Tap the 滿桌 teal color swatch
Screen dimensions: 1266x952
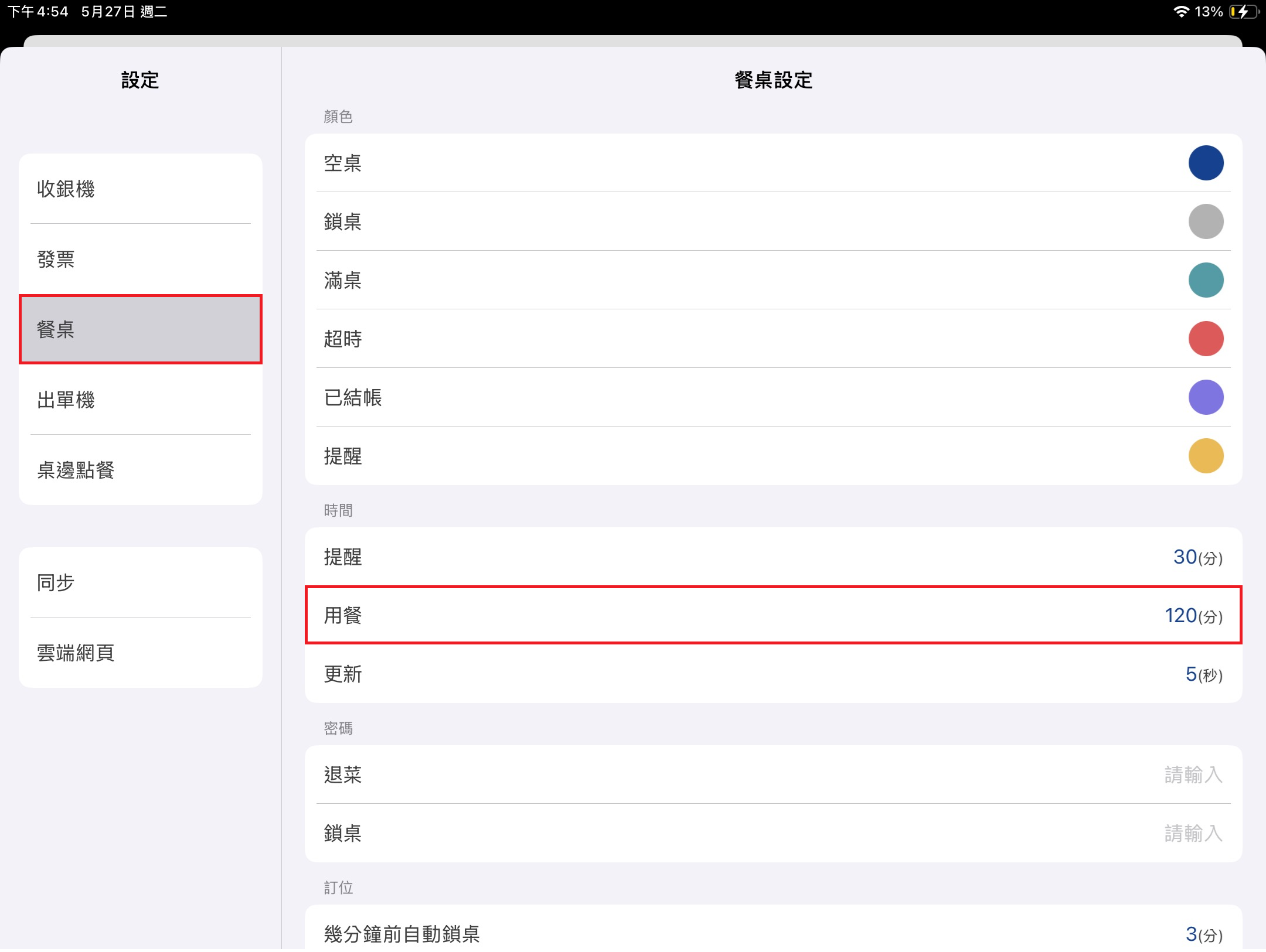tap(1206, 280)
